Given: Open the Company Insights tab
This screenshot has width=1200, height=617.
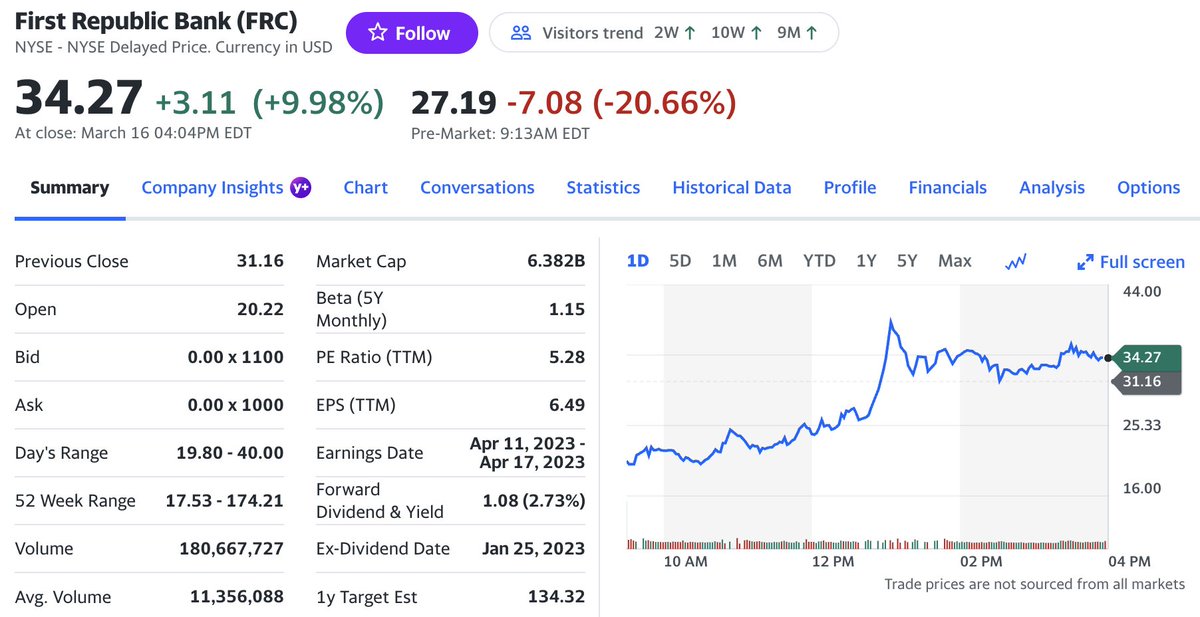Looking at the screenshot, I should point(212,188).
